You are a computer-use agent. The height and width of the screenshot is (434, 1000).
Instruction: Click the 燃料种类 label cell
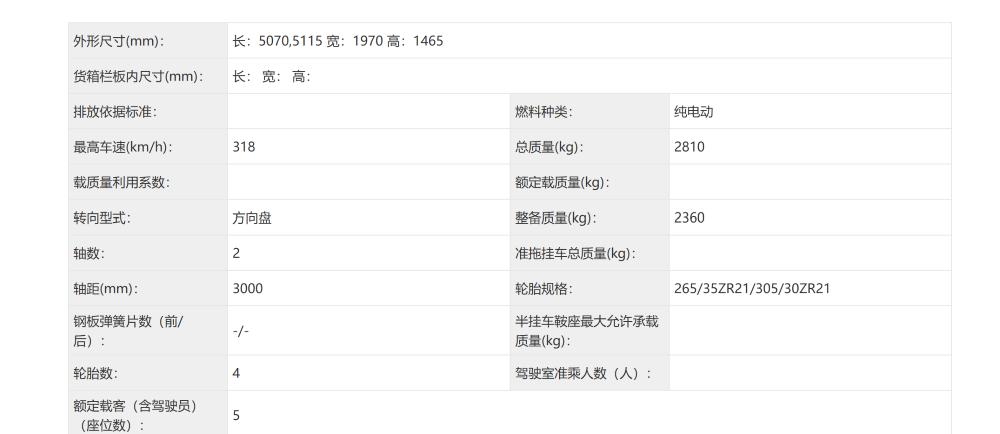589,112
